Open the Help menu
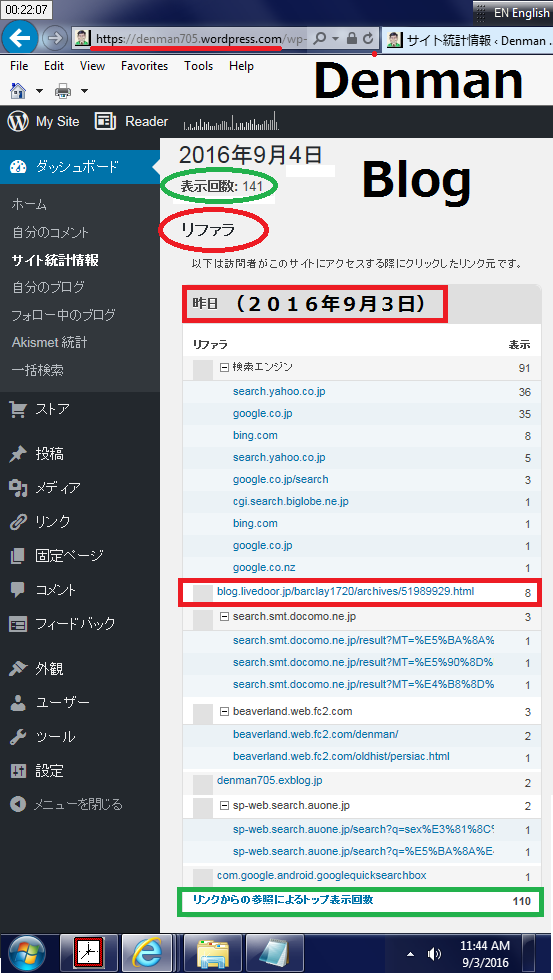 [x=241, y=66]
